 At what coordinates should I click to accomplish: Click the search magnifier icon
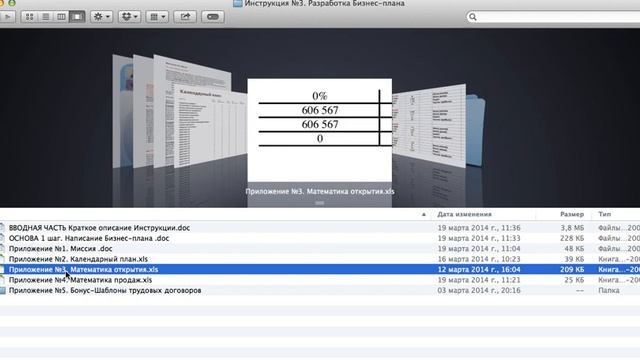pos(473,17)
